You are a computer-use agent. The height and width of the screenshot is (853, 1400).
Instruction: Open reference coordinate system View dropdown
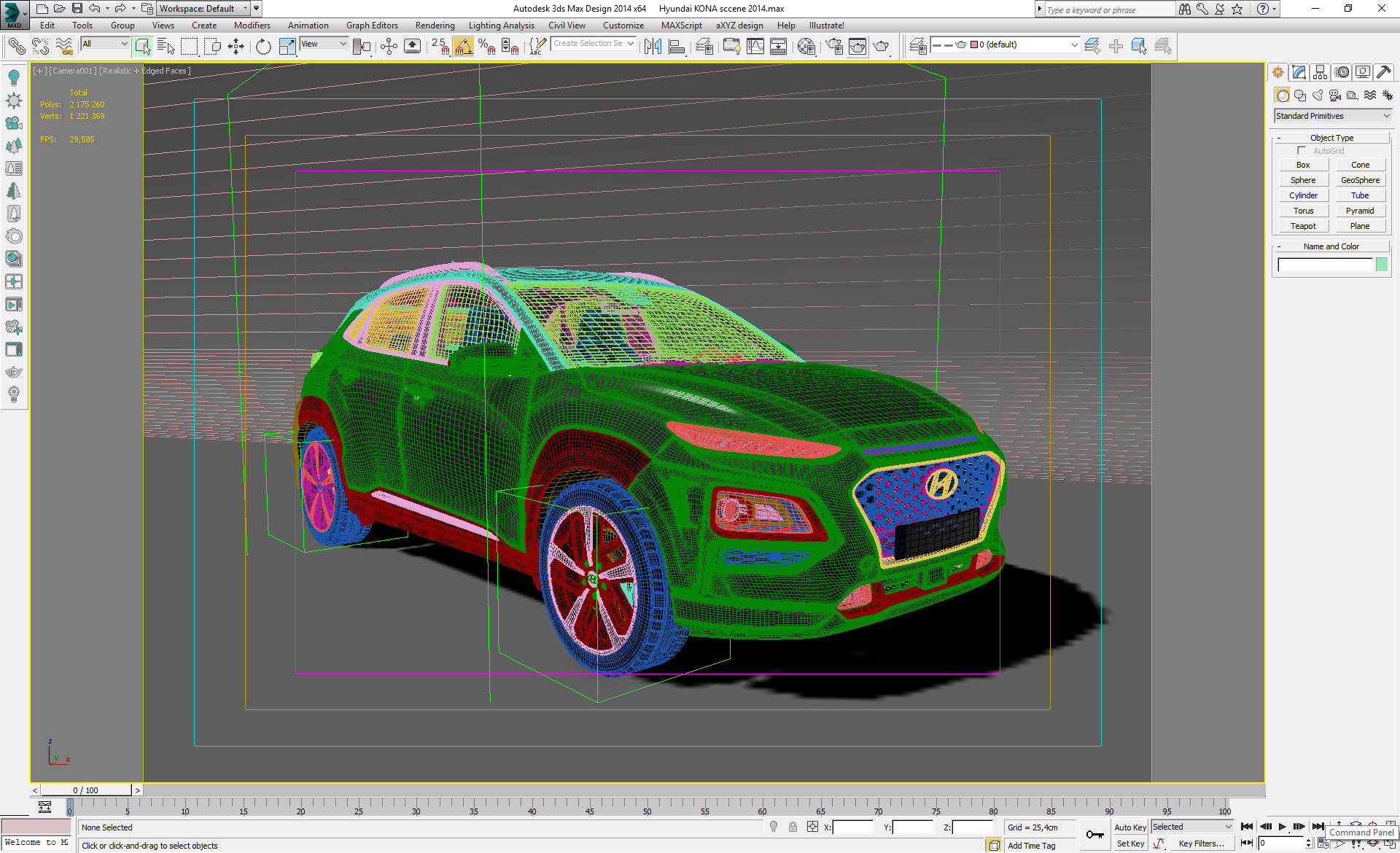click(x=324, y=44)
